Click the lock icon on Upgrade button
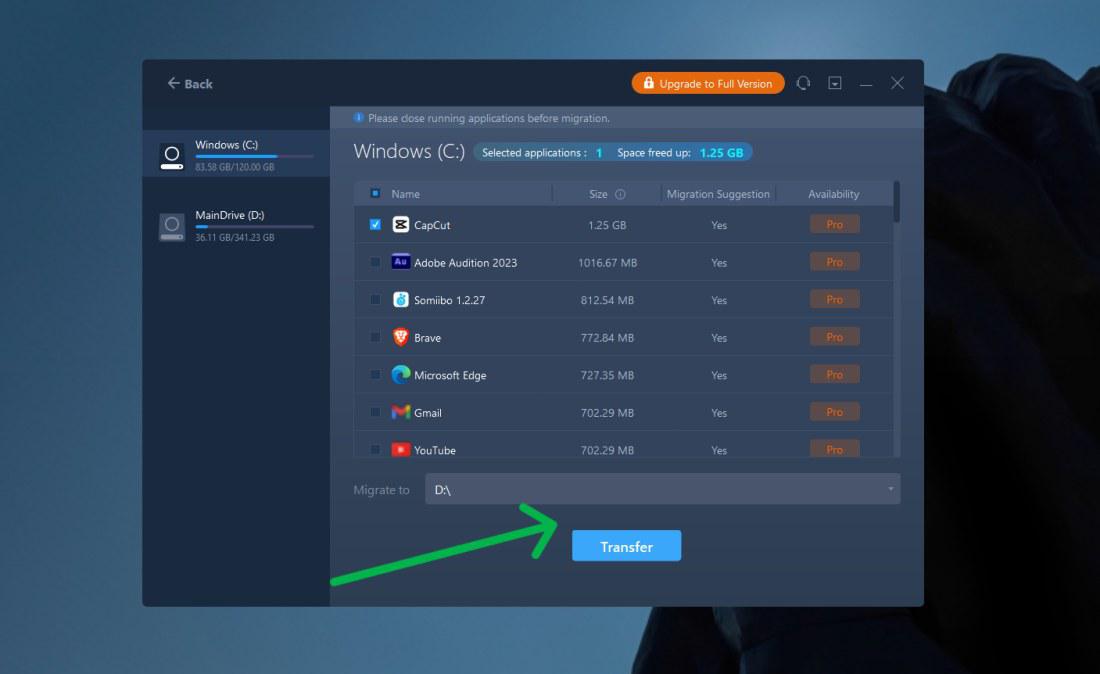This screenshot has width=1100, height=674. (648, 83)
